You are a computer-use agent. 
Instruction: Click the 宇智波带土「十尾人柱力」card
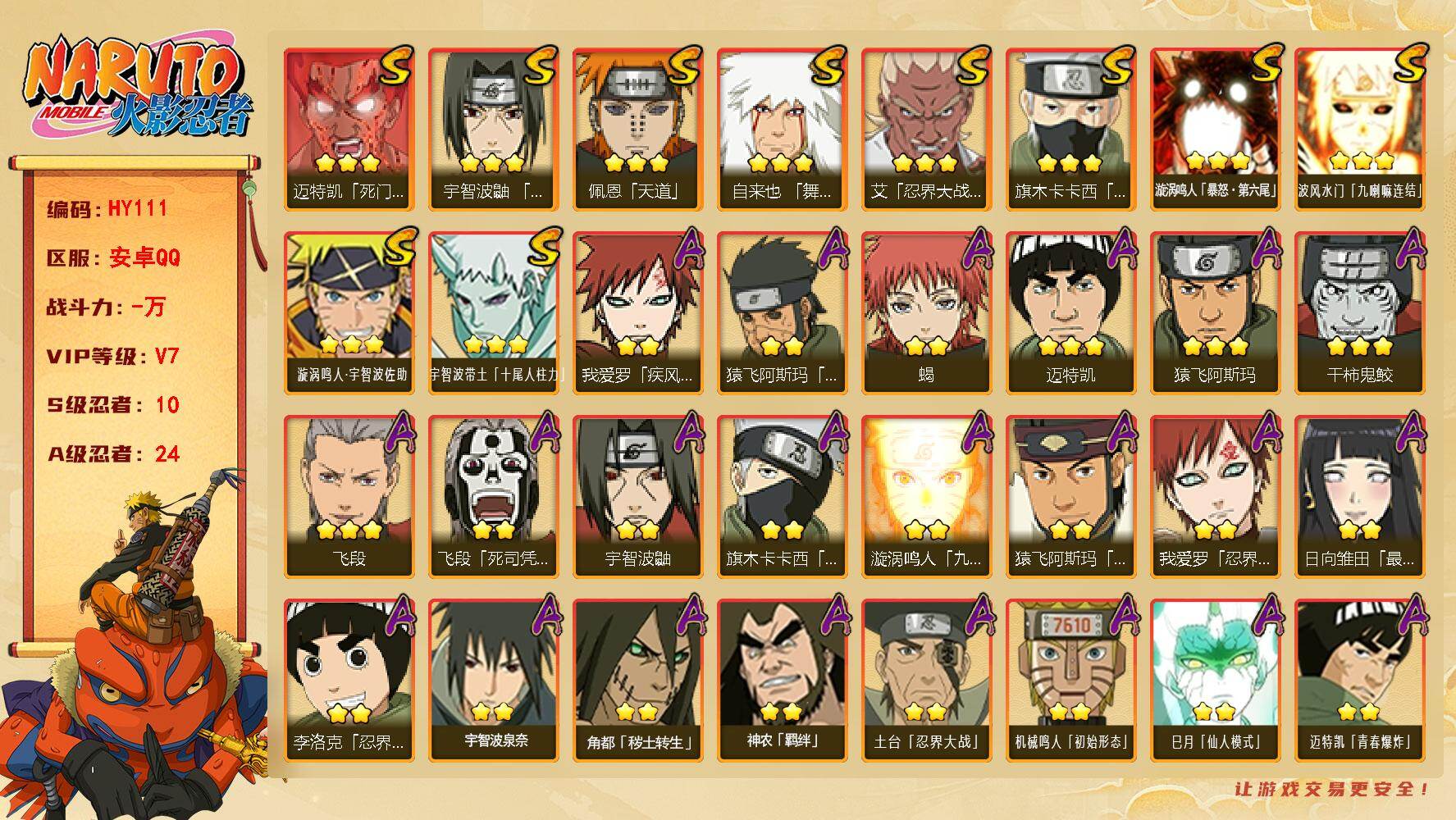[493, 312]
